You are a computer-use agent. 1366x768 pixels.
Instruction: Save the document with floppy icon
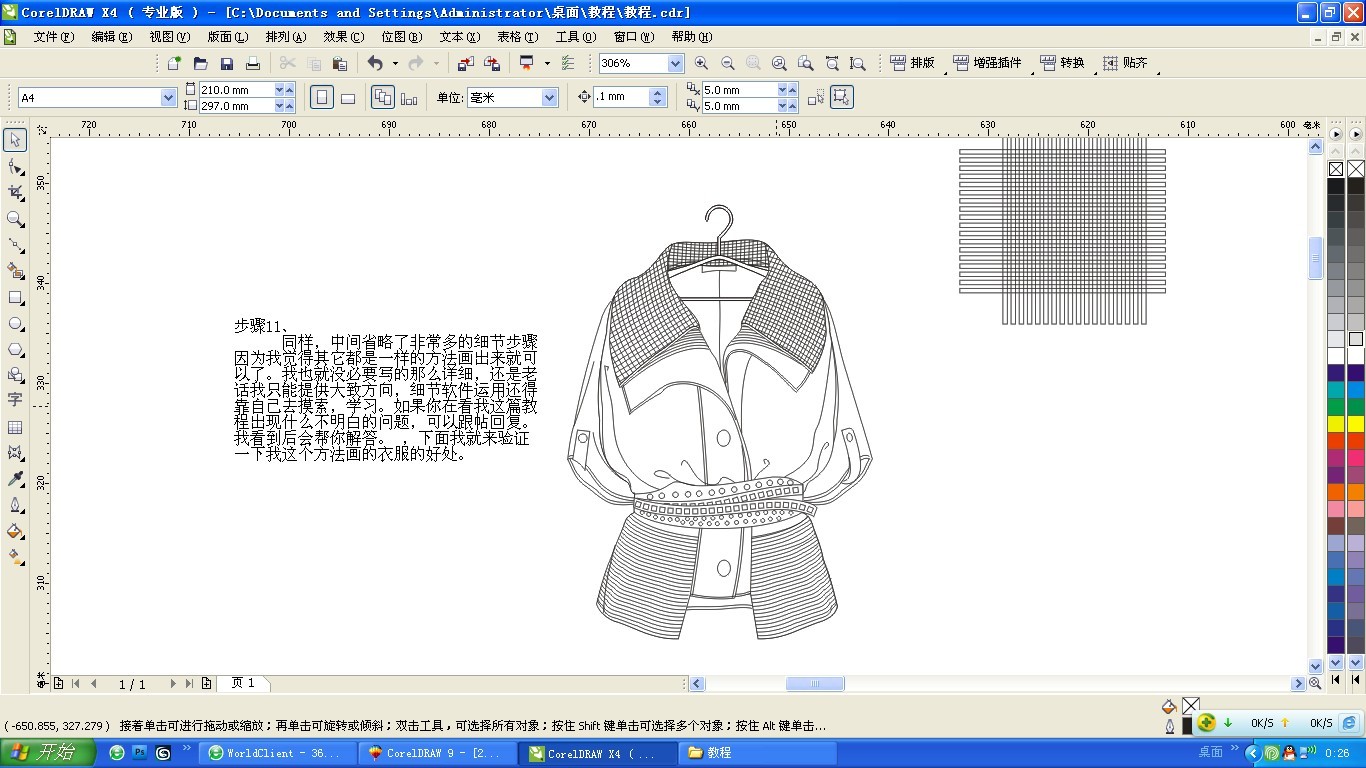click(227, 63)
